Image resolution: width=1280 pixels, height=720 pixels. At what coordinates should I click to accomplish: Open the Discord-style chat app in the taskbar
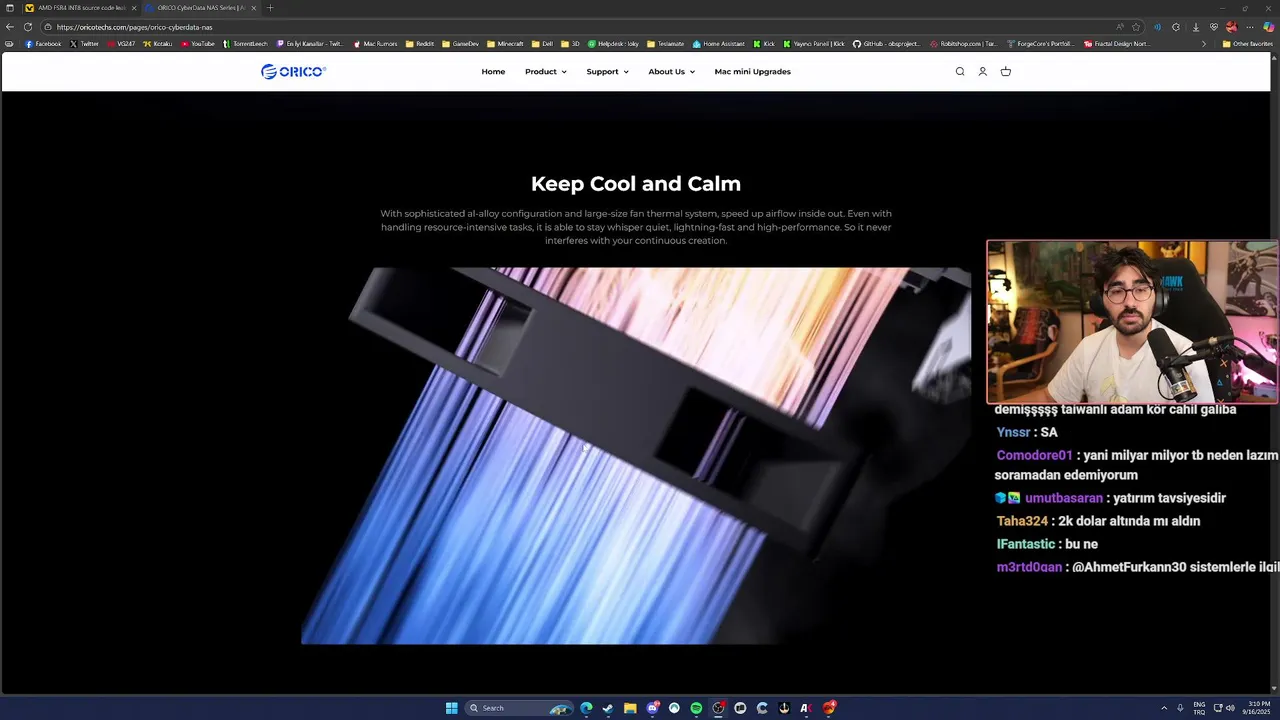652,708
